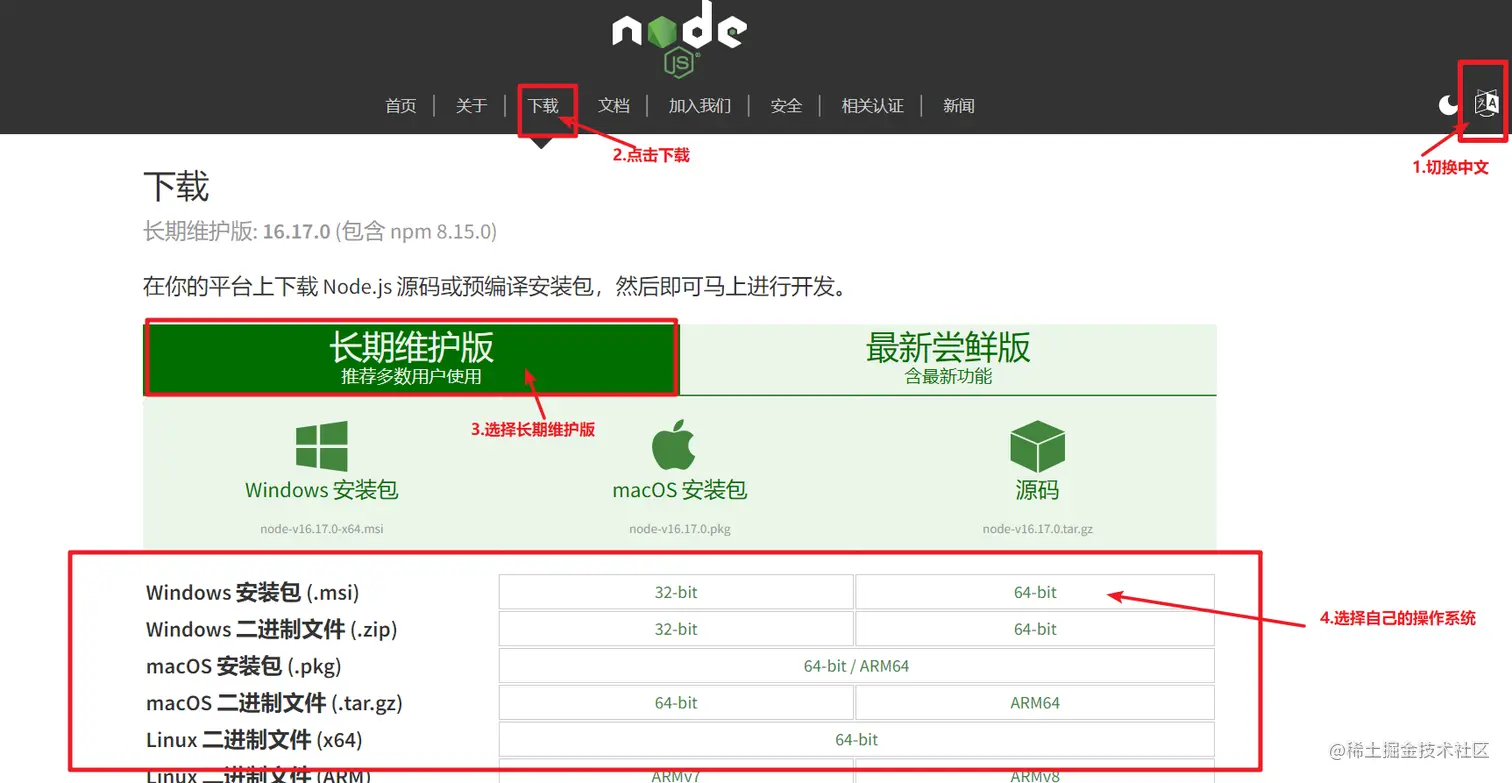The image size is (1512, 783).
Task: Click the node-v16.17.0.pkg filename
Action: coord(680,529)
